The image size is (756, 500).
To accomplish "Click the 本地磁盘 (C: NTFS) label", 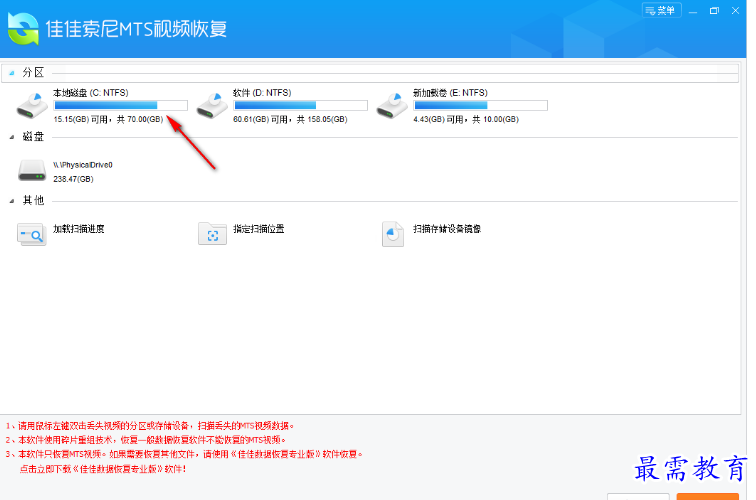I will tap(91, 93).
